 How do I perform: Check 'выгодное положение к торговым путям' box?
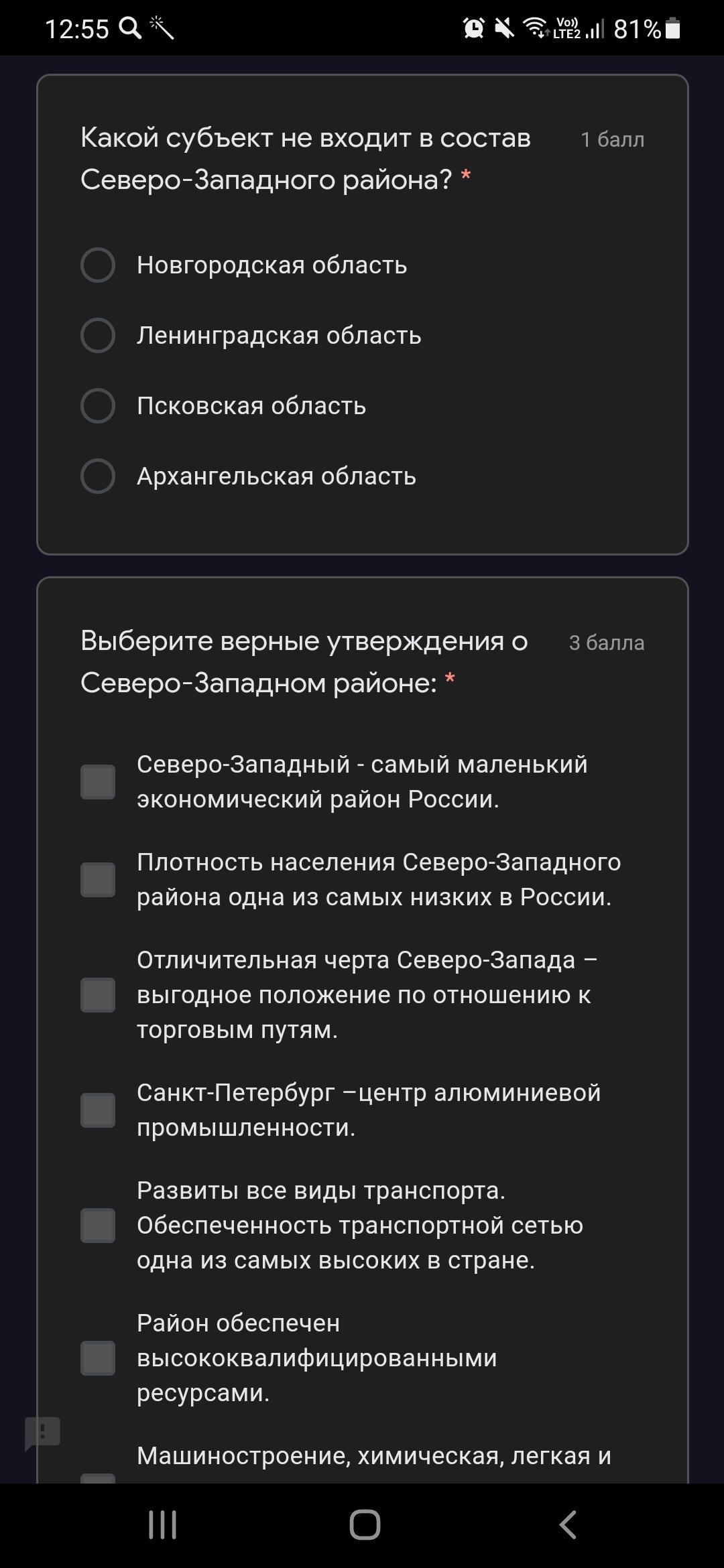coord(98,995)
